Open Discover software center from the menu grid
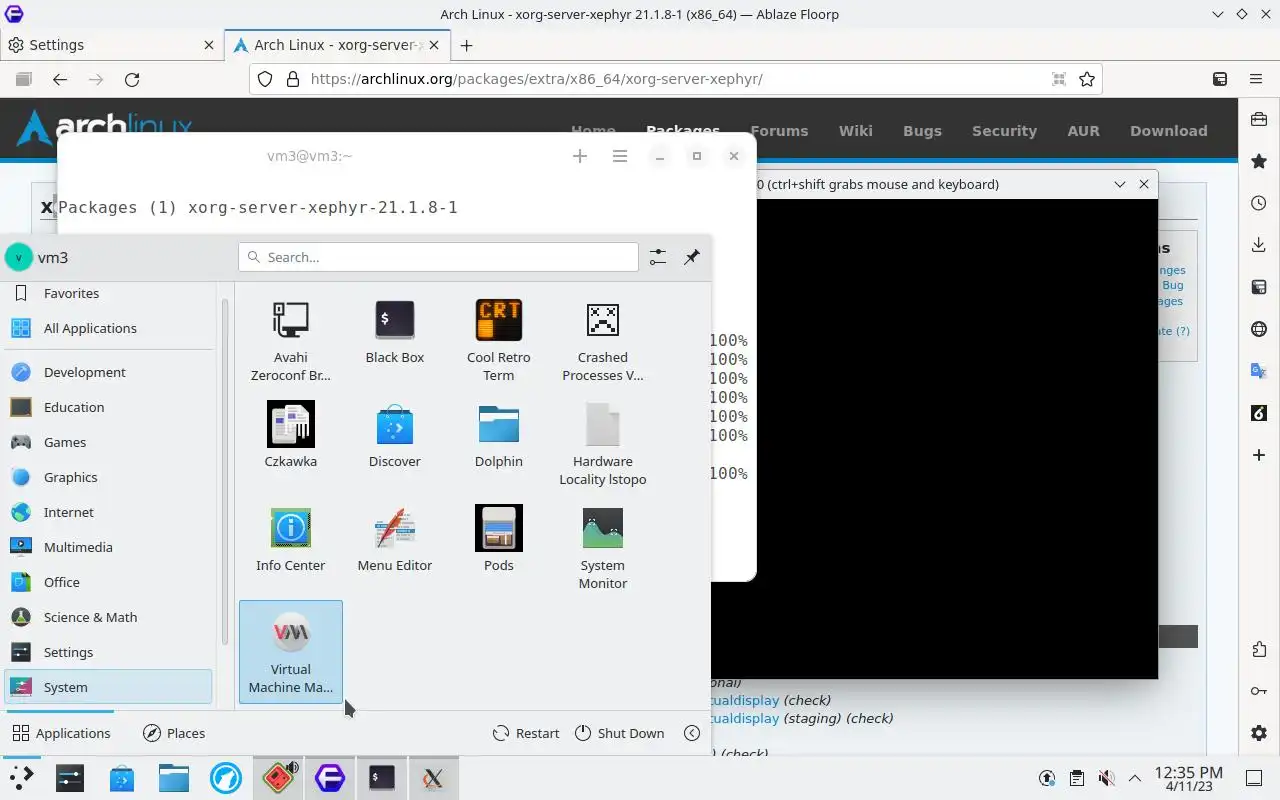The height and width of the screenshot is (800, 1280). click(x=394, y=444)
